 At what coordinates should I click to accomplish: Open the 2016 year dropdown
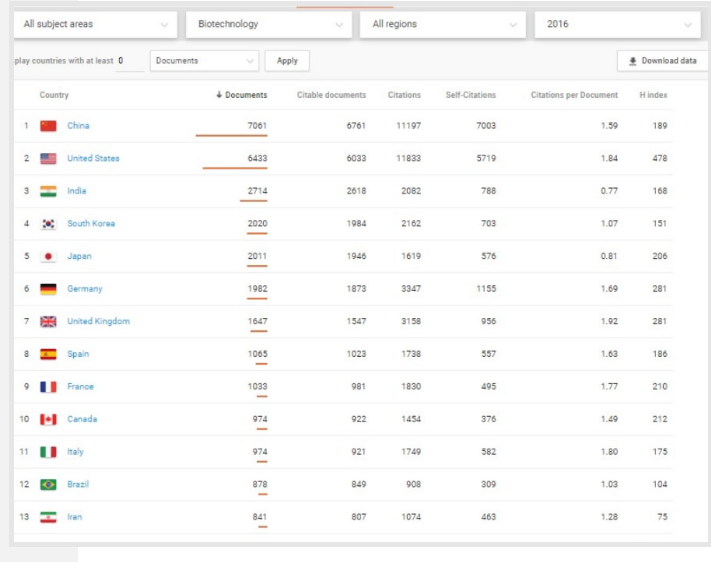[x=619, y=24]
